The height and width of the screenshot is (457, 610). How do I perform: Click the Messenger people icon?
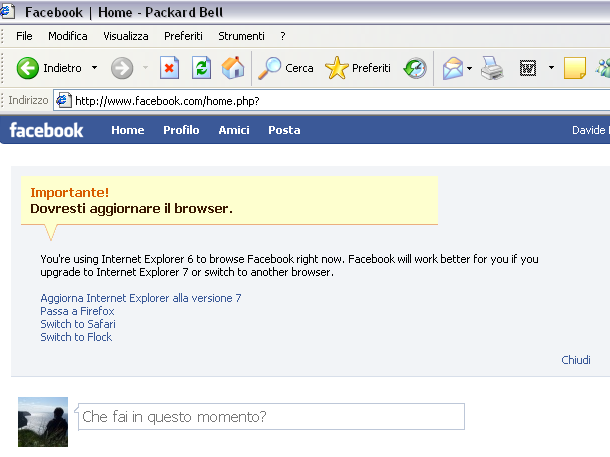point(603,68)
